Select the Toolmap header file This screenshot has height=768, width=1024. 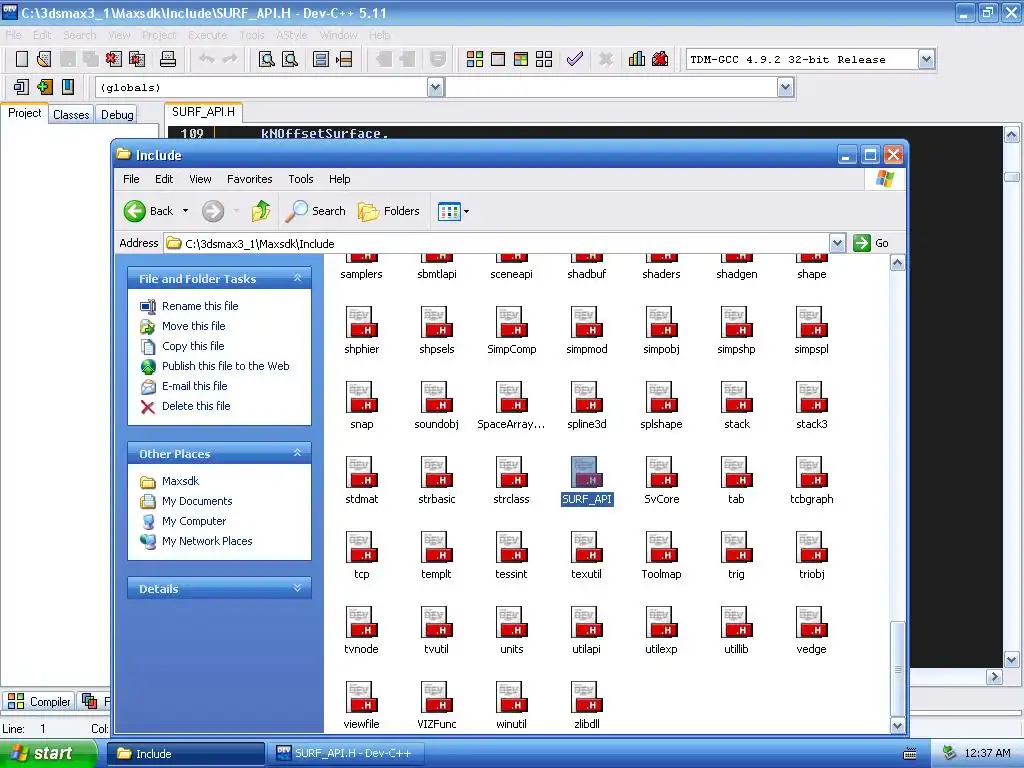pos(661,556)
